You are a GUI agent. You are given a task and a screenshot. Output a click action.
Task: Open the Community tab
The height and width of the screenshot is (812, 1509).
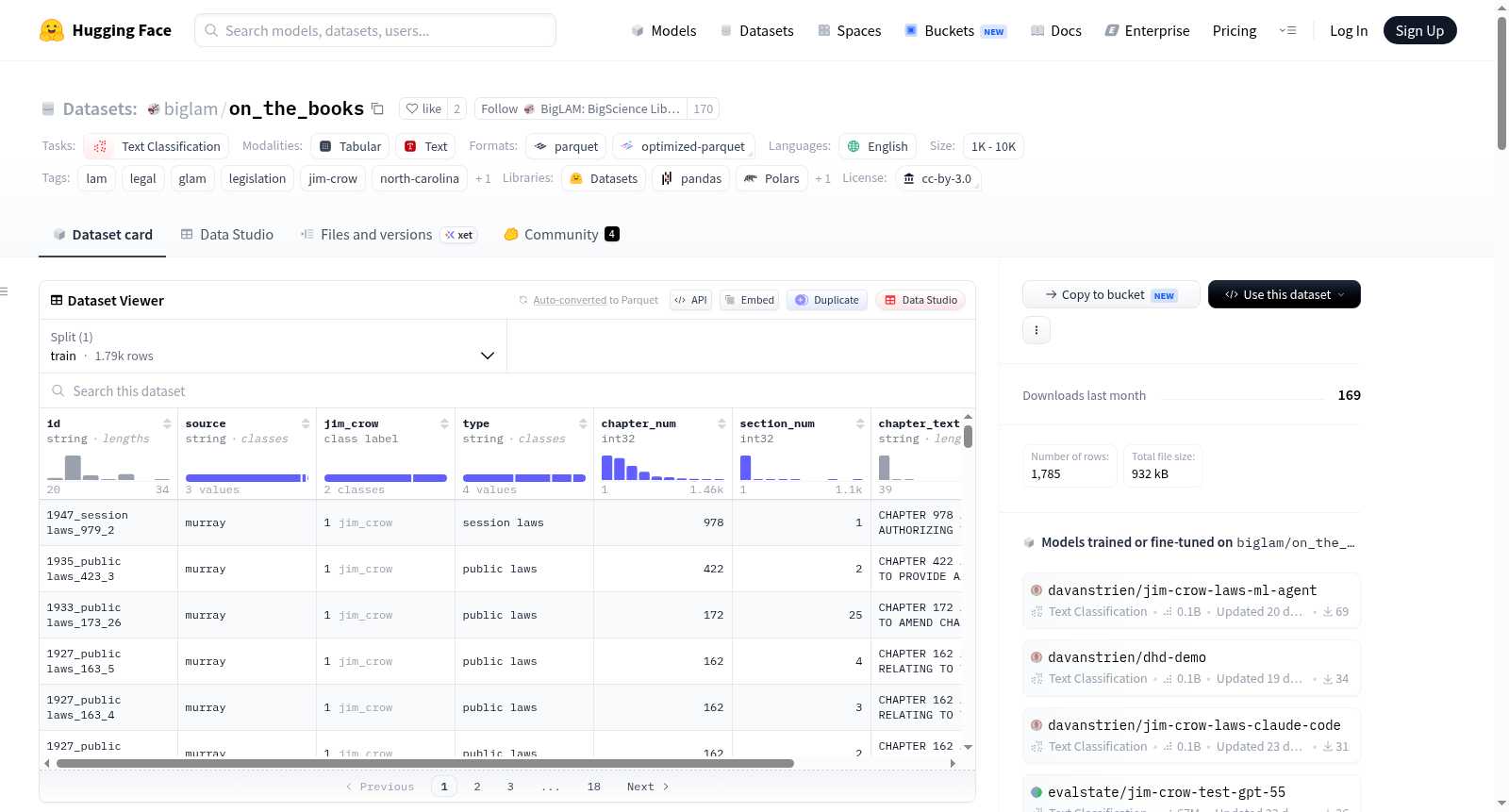click(x=561, y=234)
